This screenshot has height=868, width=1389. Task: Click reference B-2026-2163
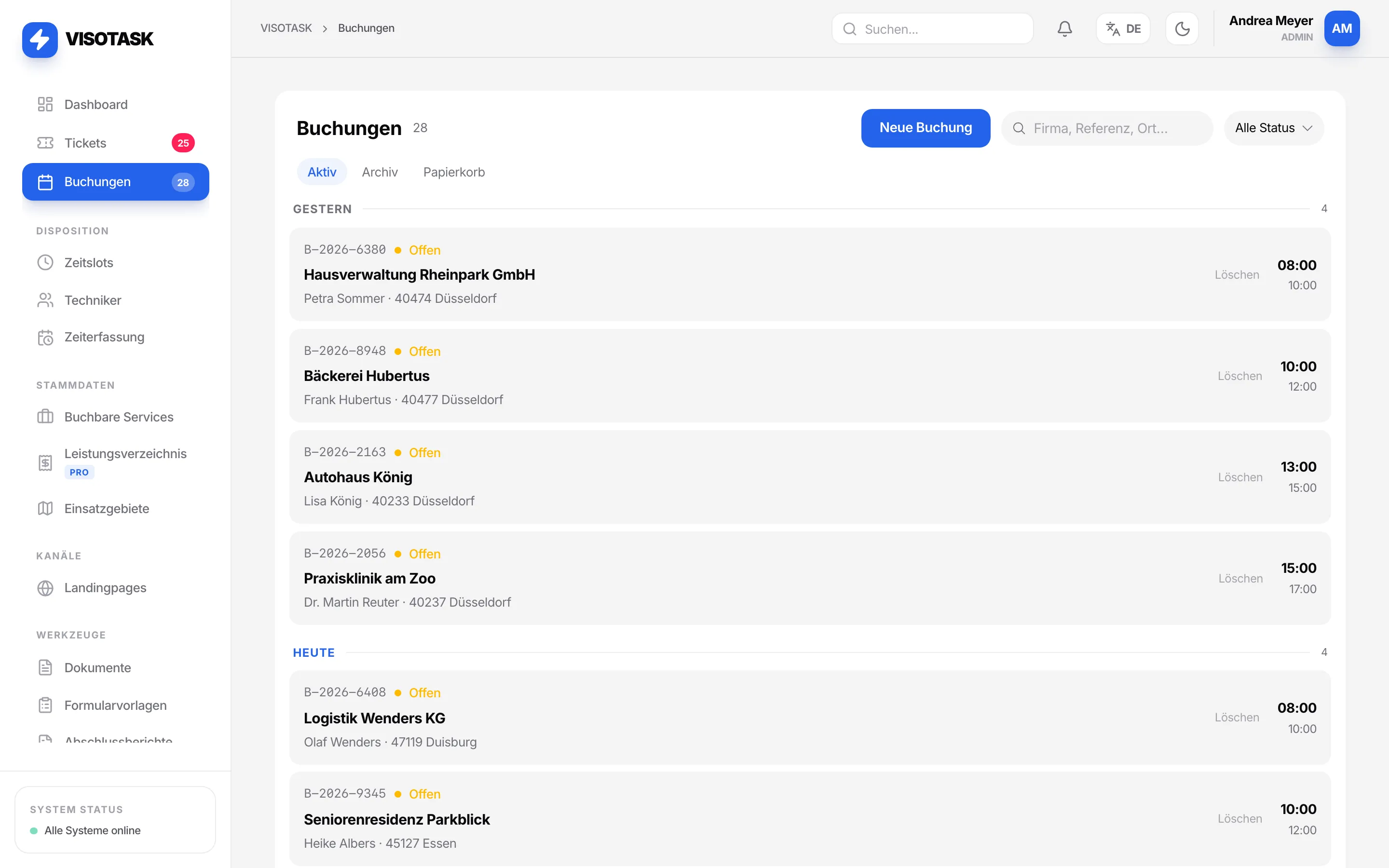(x=345, y=452)
